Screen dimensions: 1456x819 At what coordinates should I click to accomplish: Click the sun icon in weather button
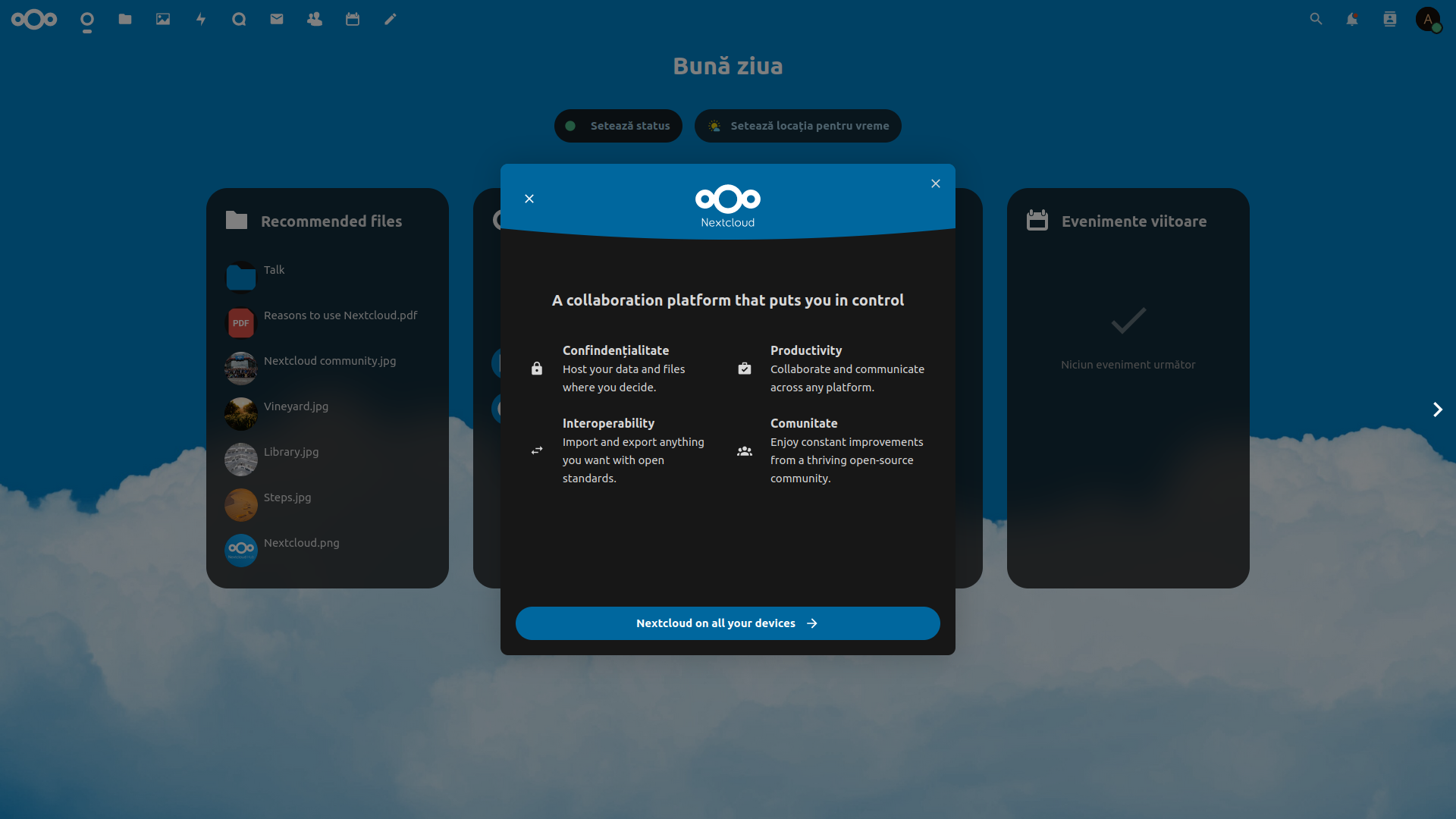click(x=714, y=126)
